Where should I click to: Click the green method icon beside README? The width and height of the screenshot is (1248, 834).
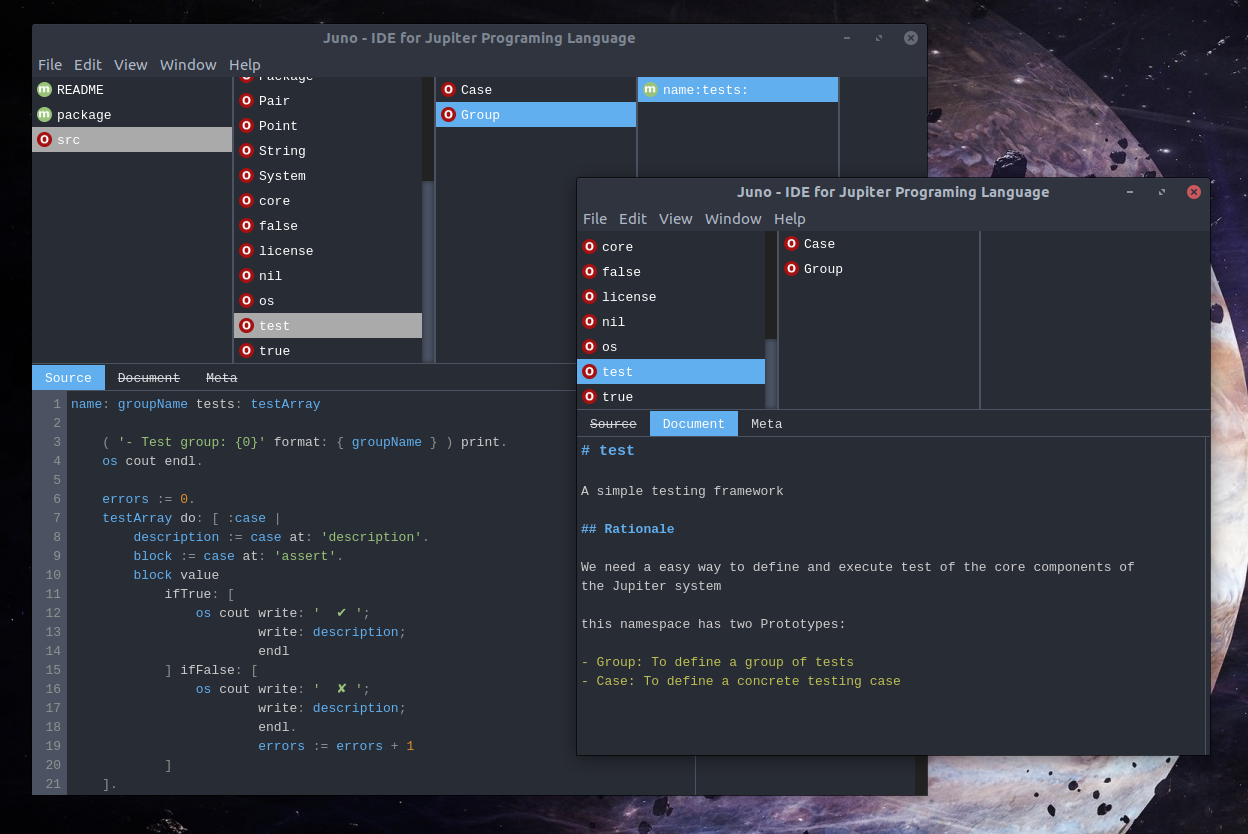(44, 90)
